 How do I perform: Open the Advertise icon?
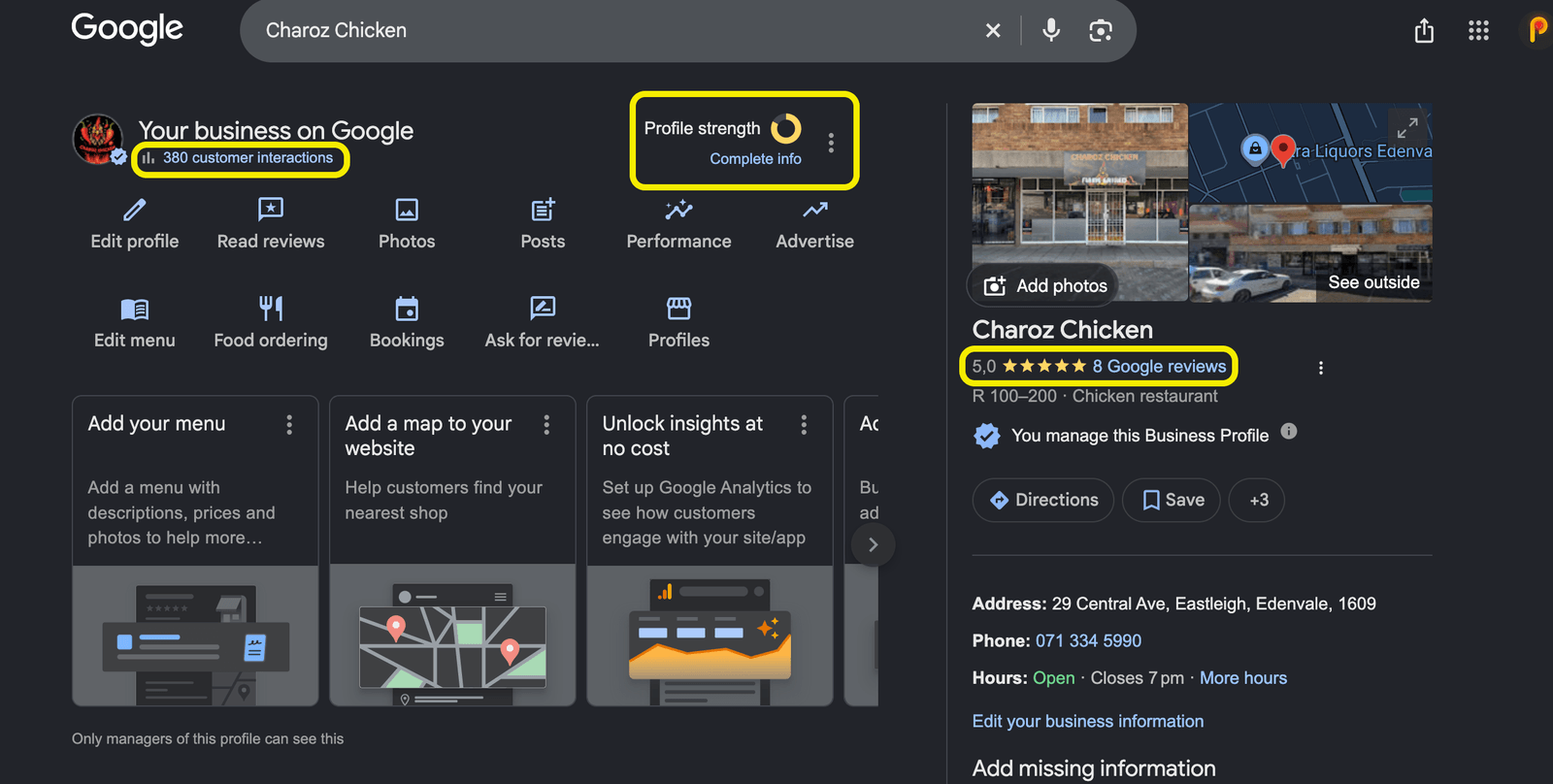click(815, 210)
